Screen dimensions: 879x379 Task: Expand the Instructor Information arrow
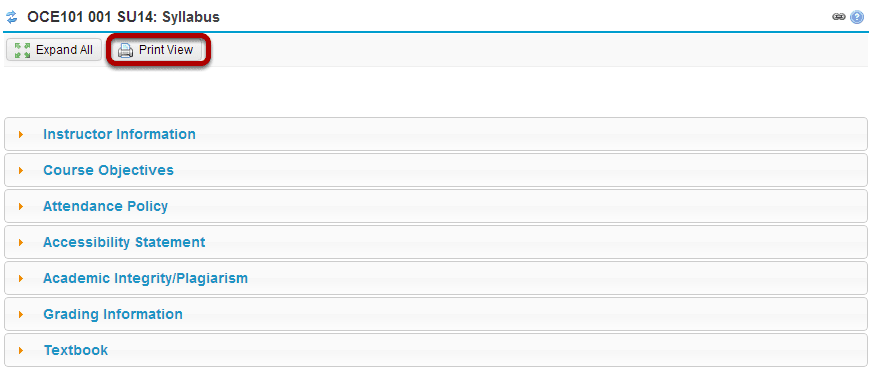21,135
